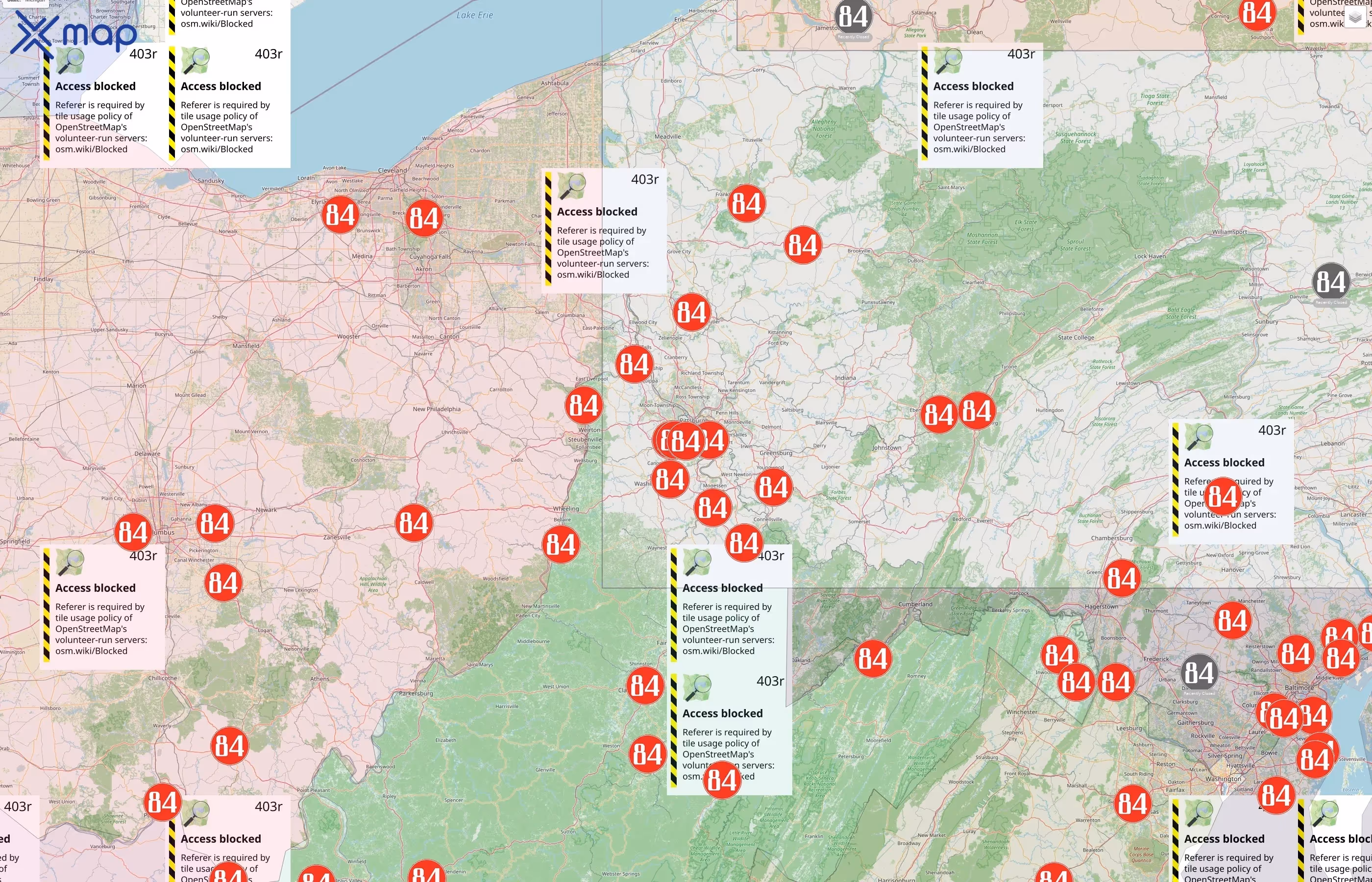
Task: Select the 84 marker south of New Albany
Action: 215,523
